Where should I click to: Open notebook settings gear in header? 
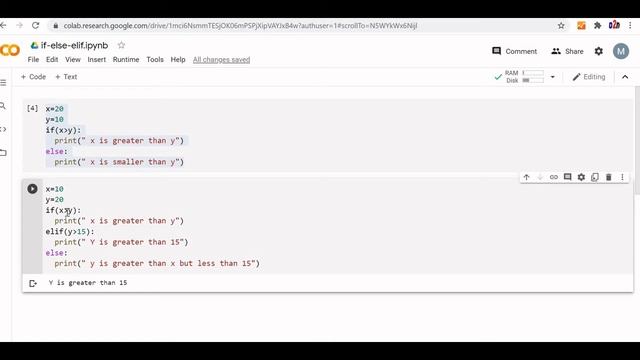(x=598, y=51)
